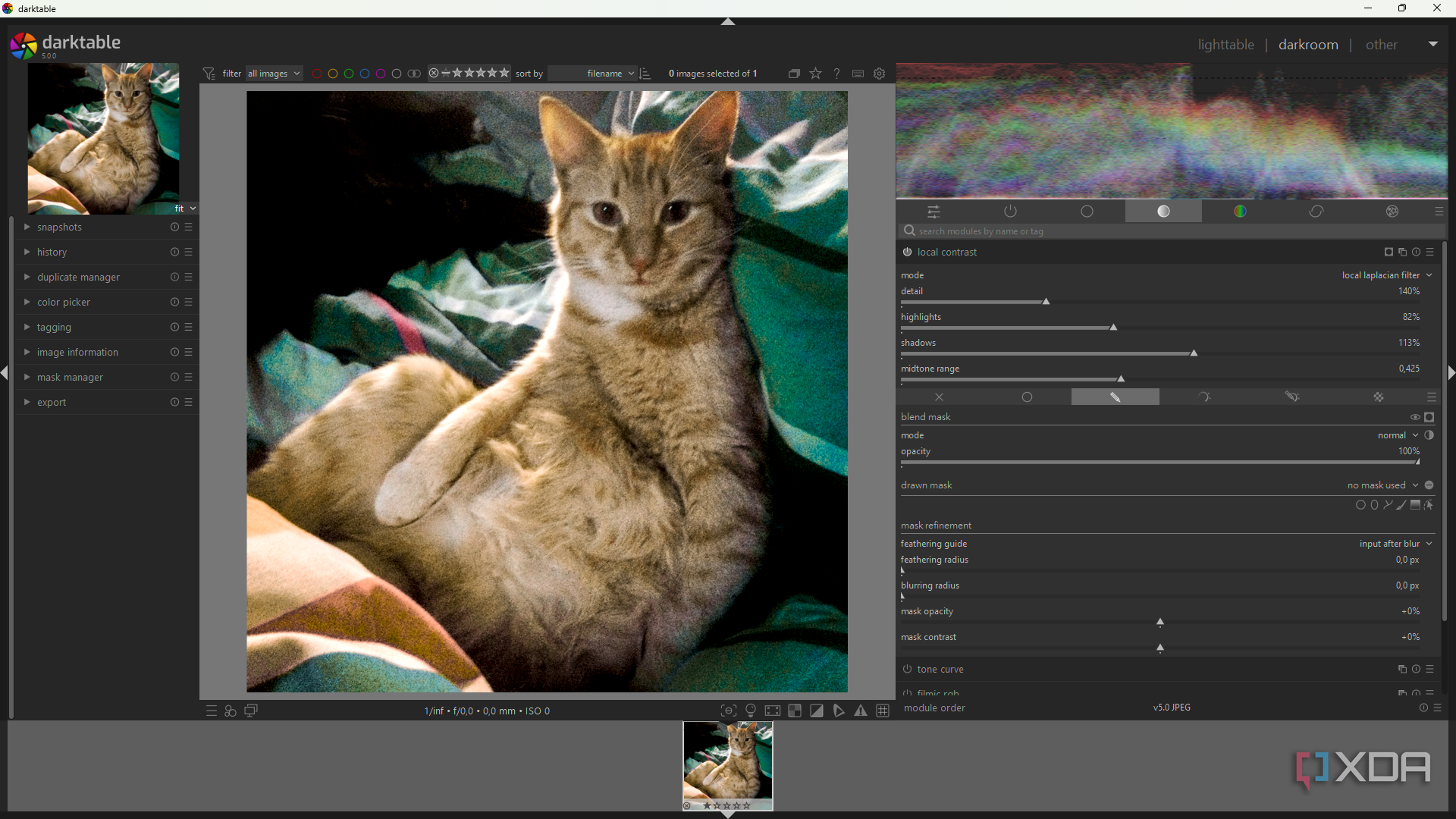Toggle drawn mask polarity icon
Viewport: 1456px width, 819px height.
[1429, 485]
